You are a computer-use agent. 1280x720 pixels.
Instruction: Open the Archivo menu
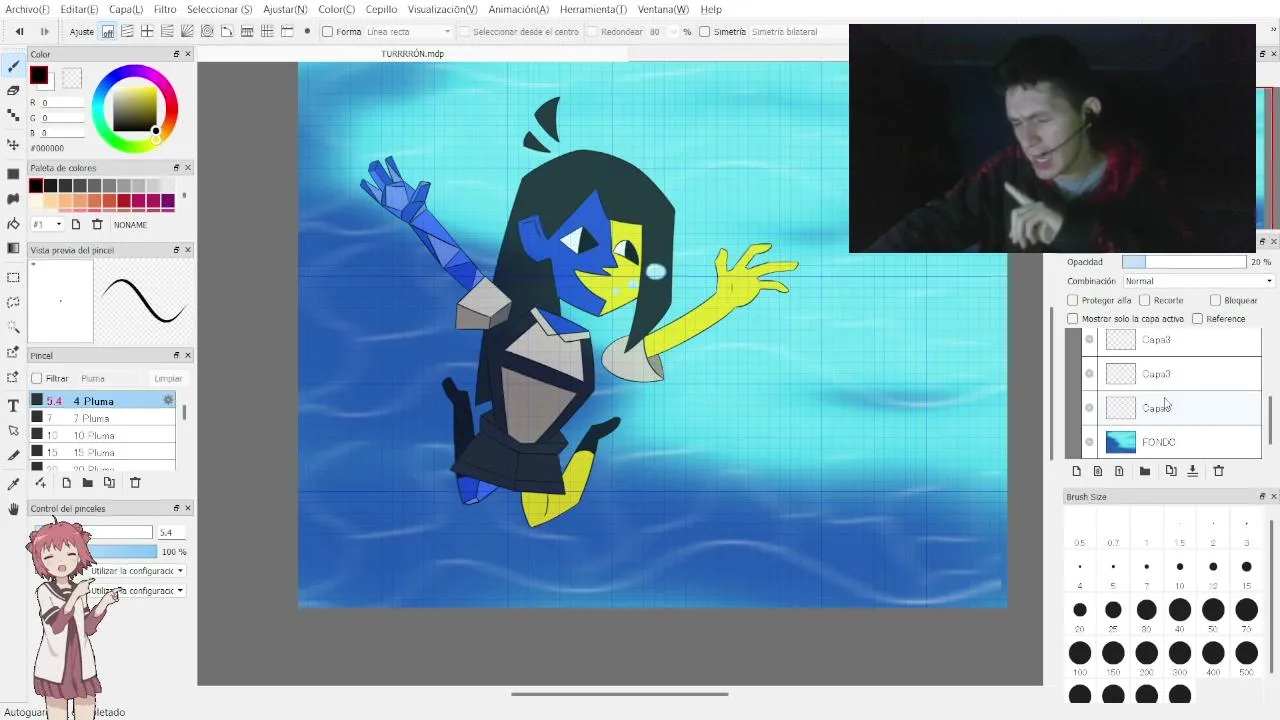pyautogui.click(x=27, y=9)
